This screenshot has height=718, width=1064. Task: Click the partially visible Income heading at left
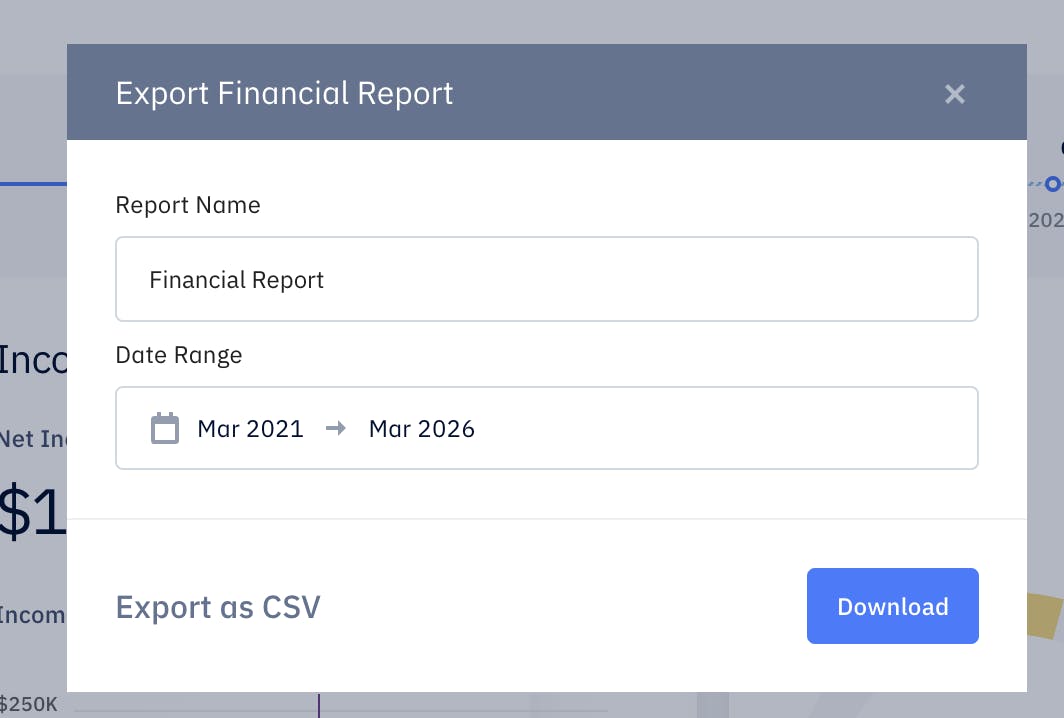click(33, 360)
